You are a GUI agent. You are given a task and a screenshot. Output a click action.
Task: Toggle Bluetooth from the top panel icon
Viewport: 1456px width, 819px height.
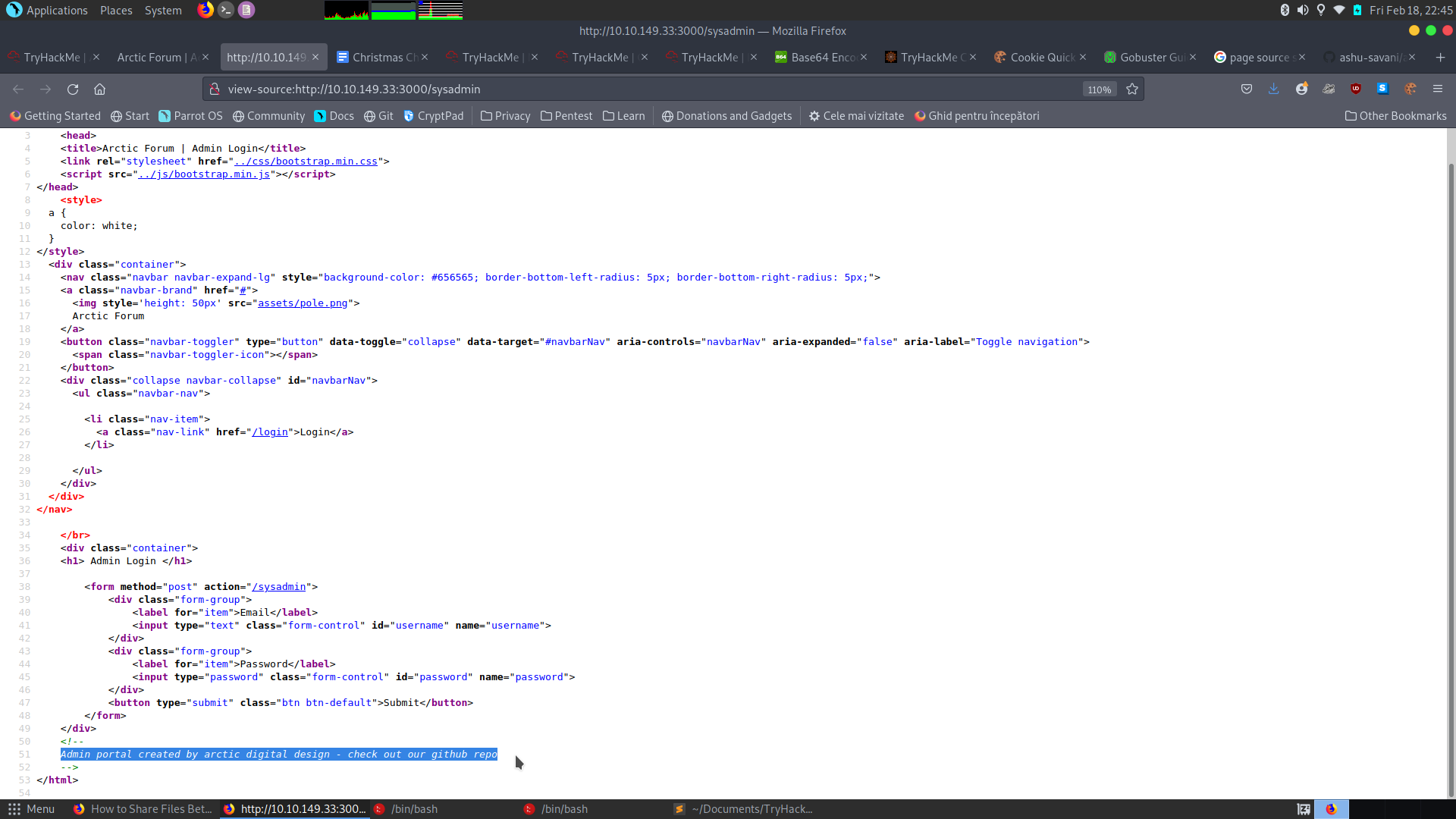pos(1285,10)
